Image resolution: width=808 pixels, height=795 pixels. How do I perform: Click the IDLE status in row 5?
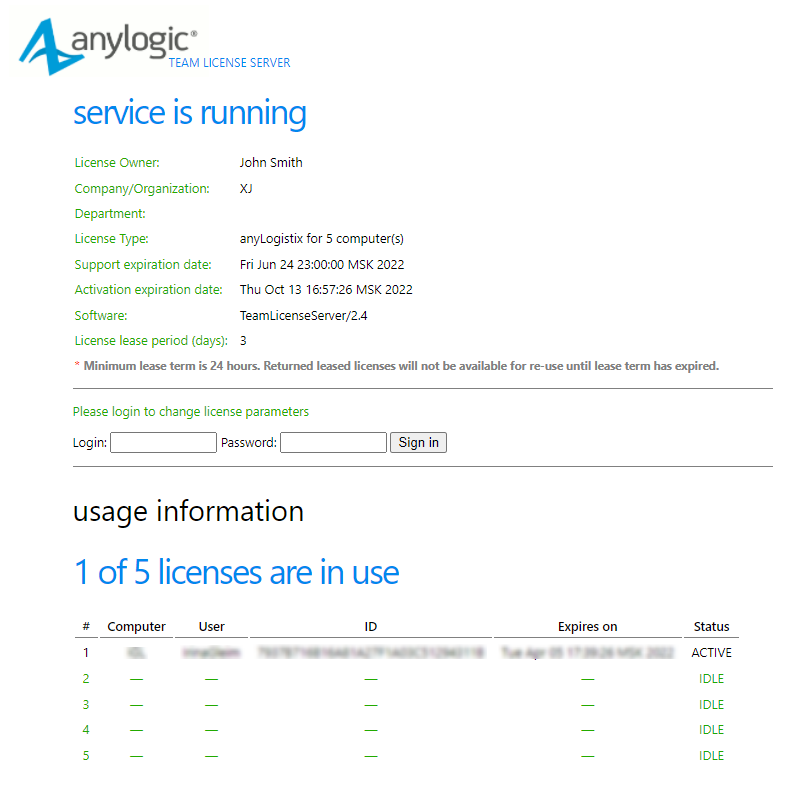[712, 755]
